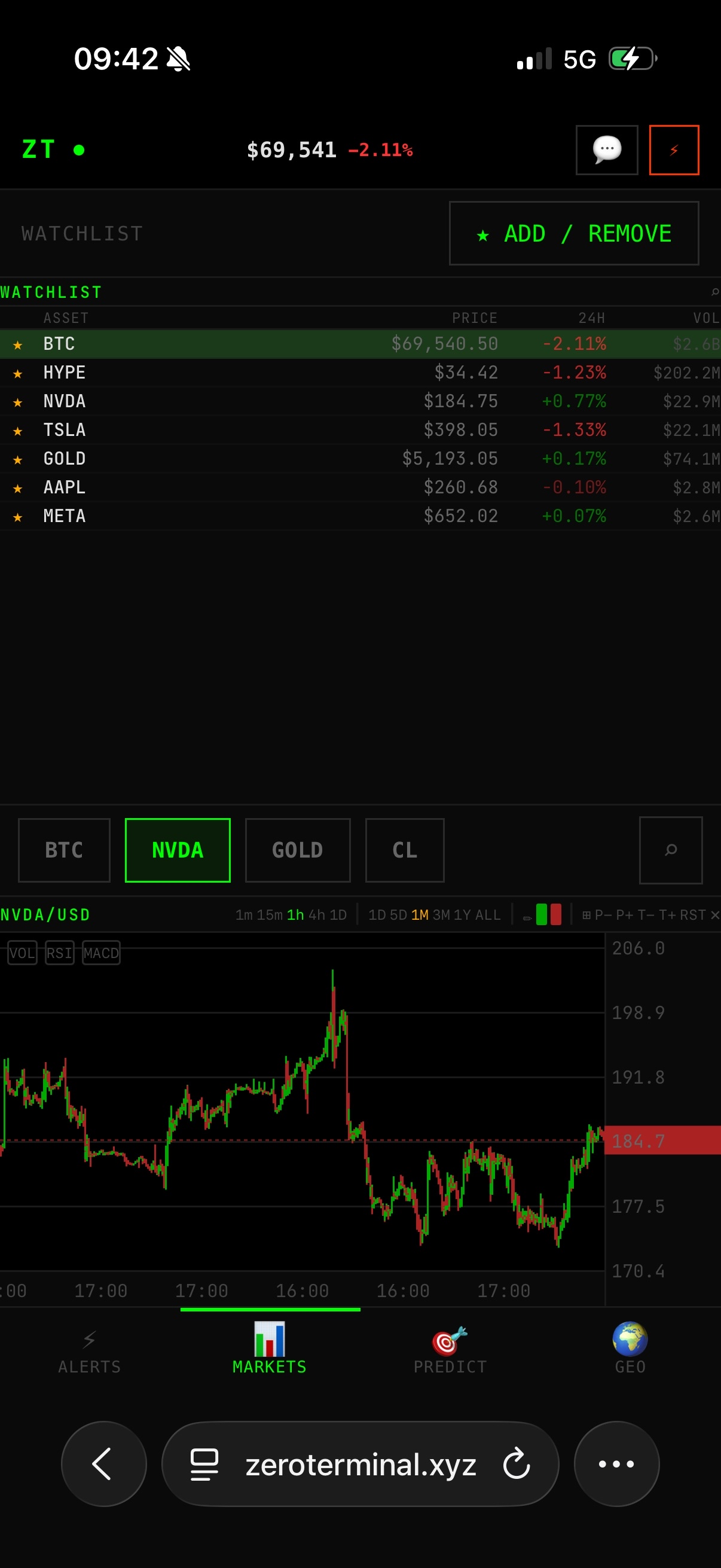This screenshot has width=721, height=1568.
Task: Sort by the PRICE column header
Action: (x=475, y=318)
